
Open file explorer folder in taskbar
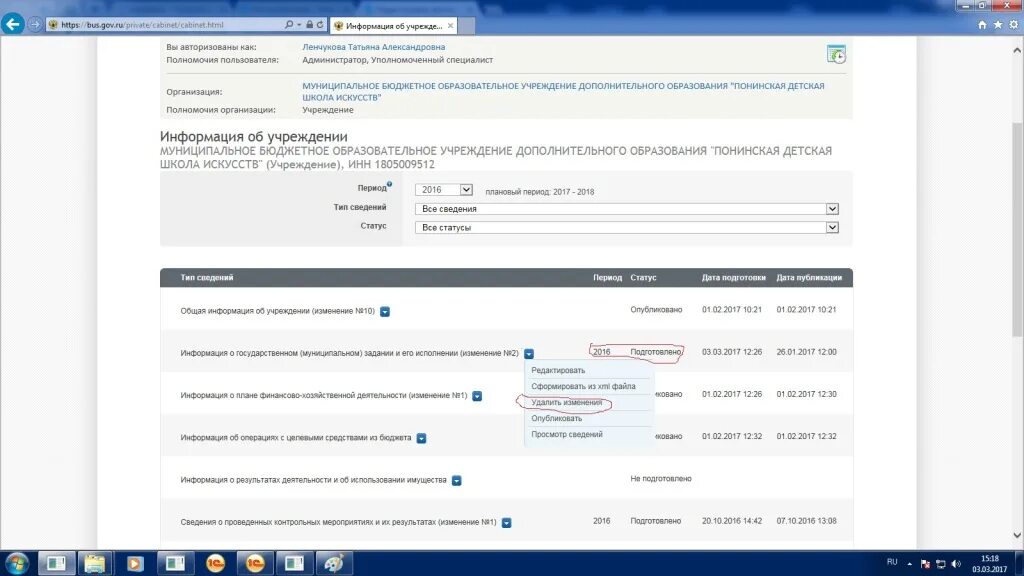(95, 563)
